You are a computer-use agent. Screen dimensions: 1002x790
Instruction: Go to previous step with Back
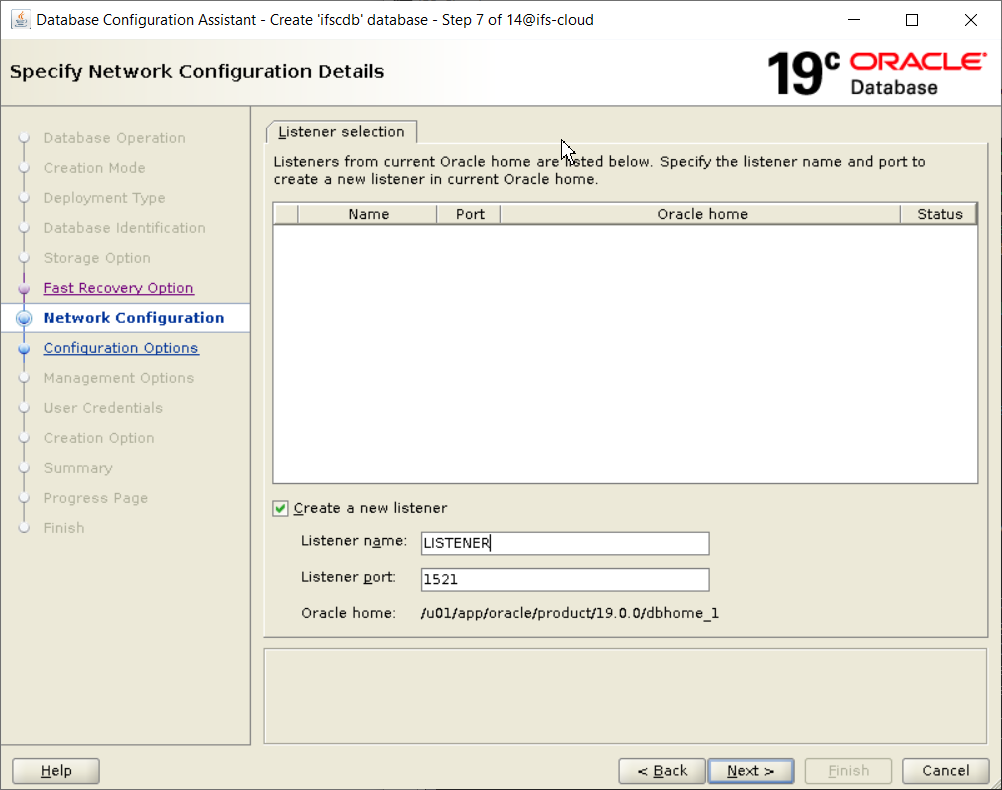click(662, 771)
